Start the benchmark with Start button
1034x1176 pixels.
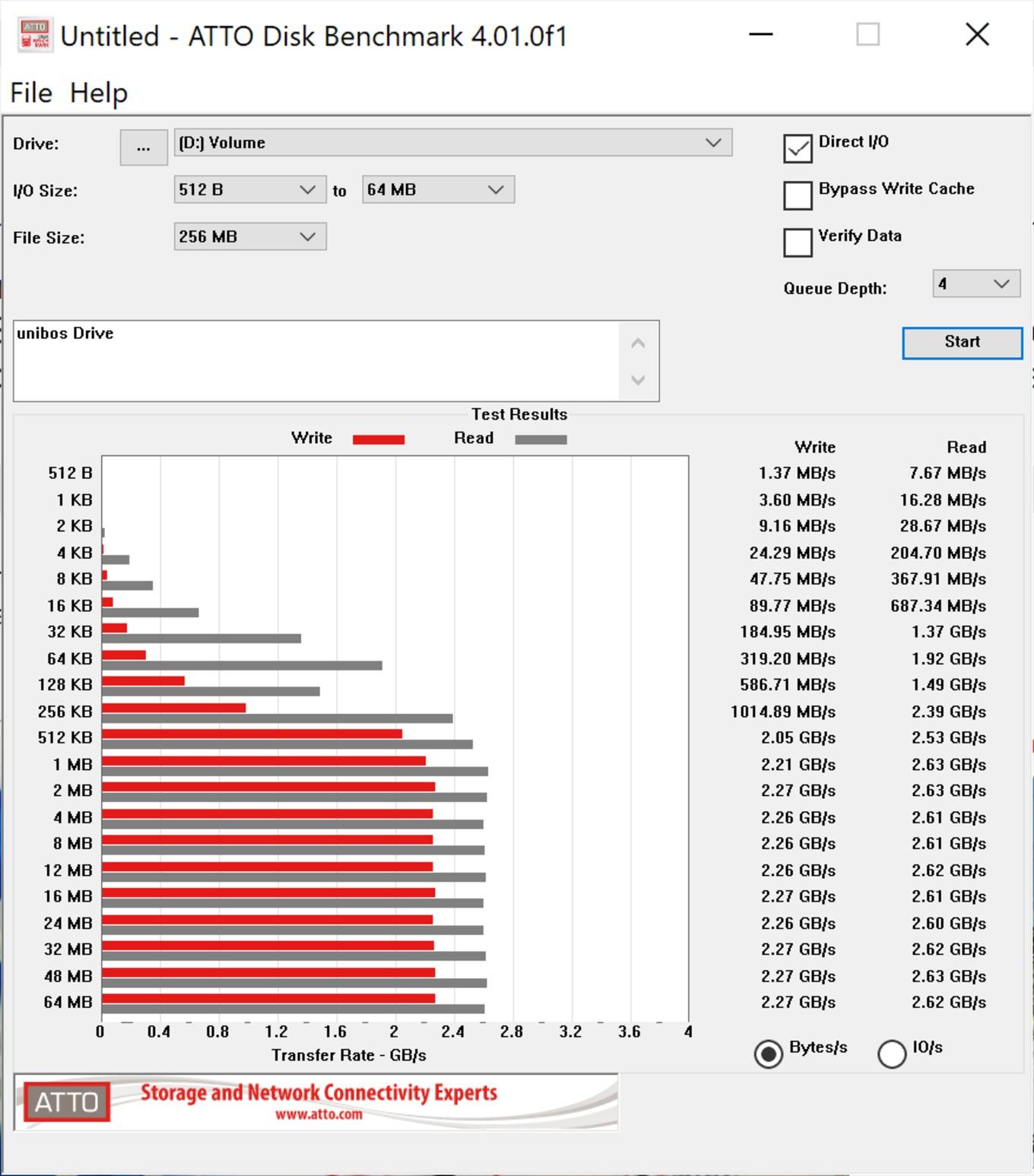[x=963, y=342]
